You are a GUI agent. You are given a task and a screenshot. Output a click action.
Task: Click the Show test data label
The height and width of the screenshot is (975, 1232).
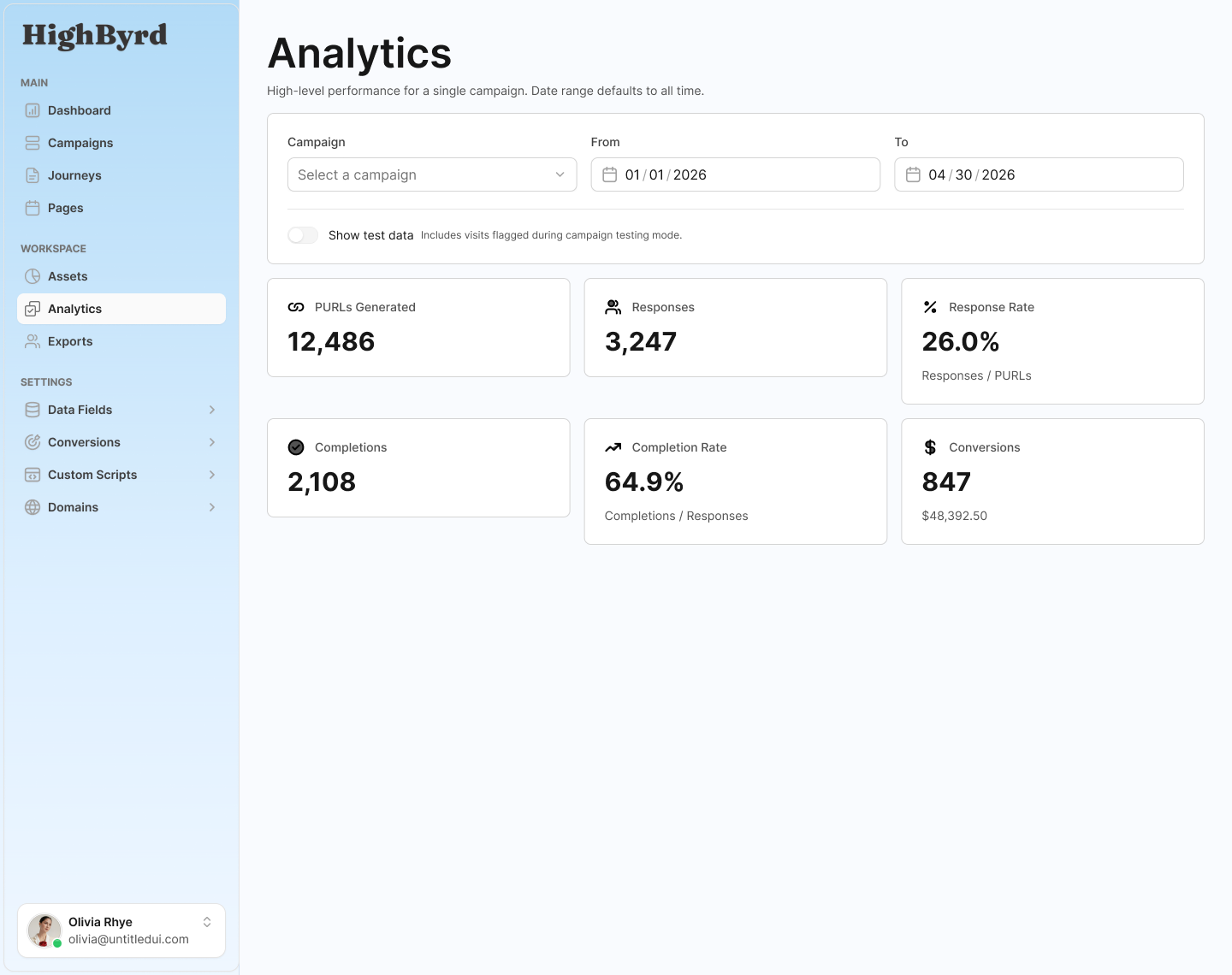coord(370,235)
